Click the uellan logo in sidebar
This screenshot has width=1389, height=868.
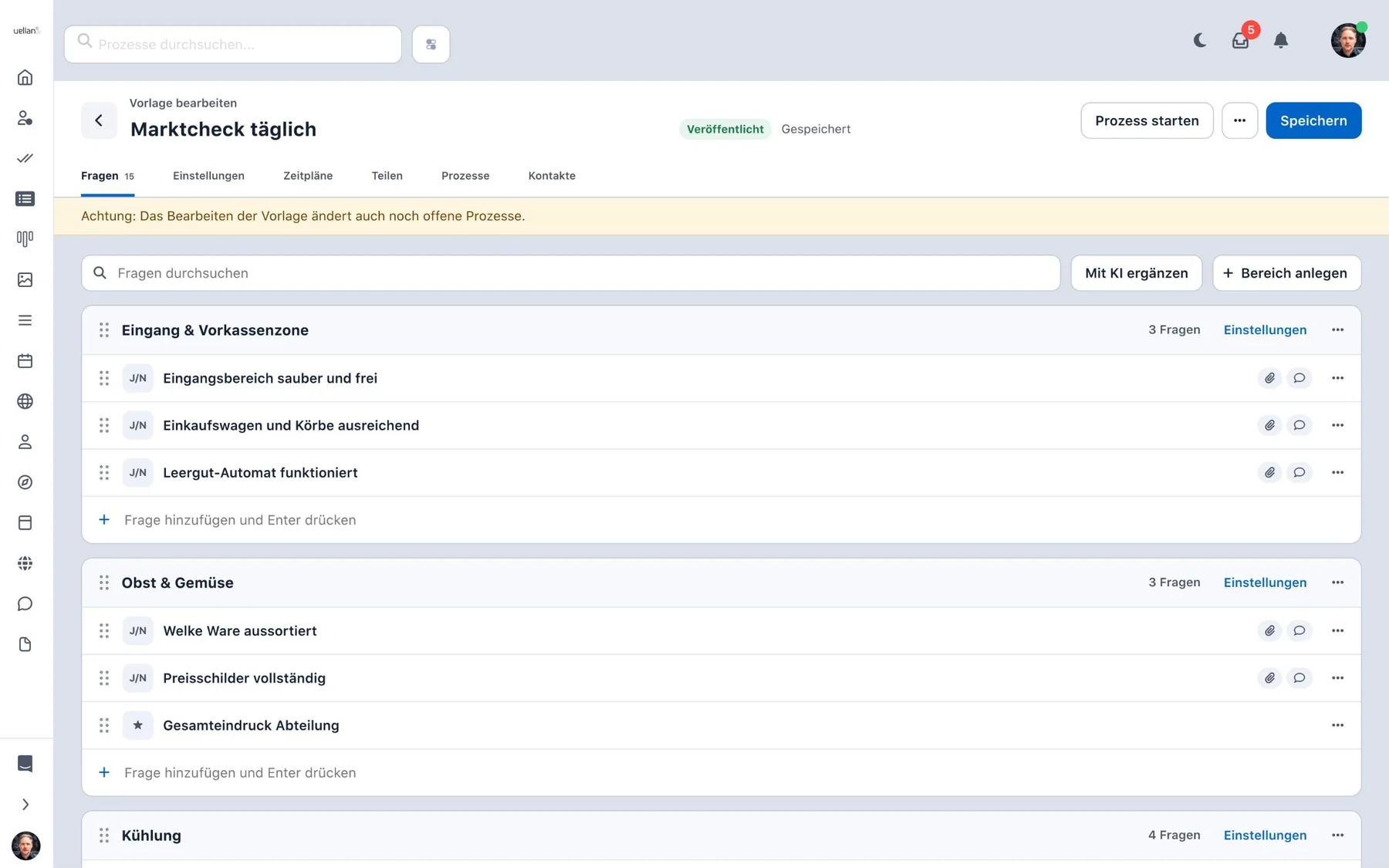pyautogui.click(x=26, y=30)
